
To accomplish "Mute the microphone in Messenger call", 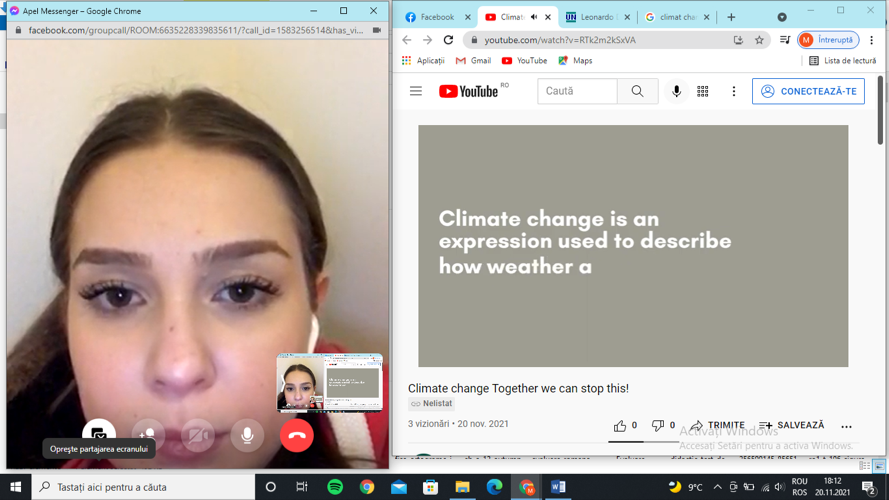I will pyautogui.click(x=247, y=435).
